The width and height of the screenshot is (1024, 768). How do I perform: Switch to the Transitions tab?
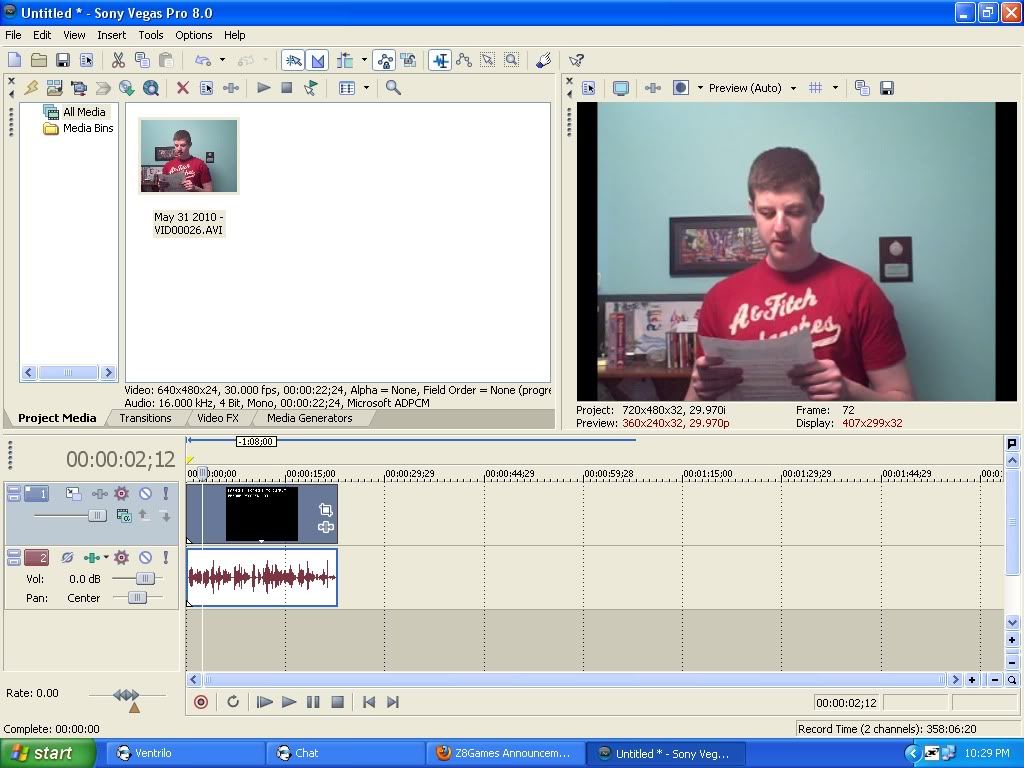click(145, 418)
